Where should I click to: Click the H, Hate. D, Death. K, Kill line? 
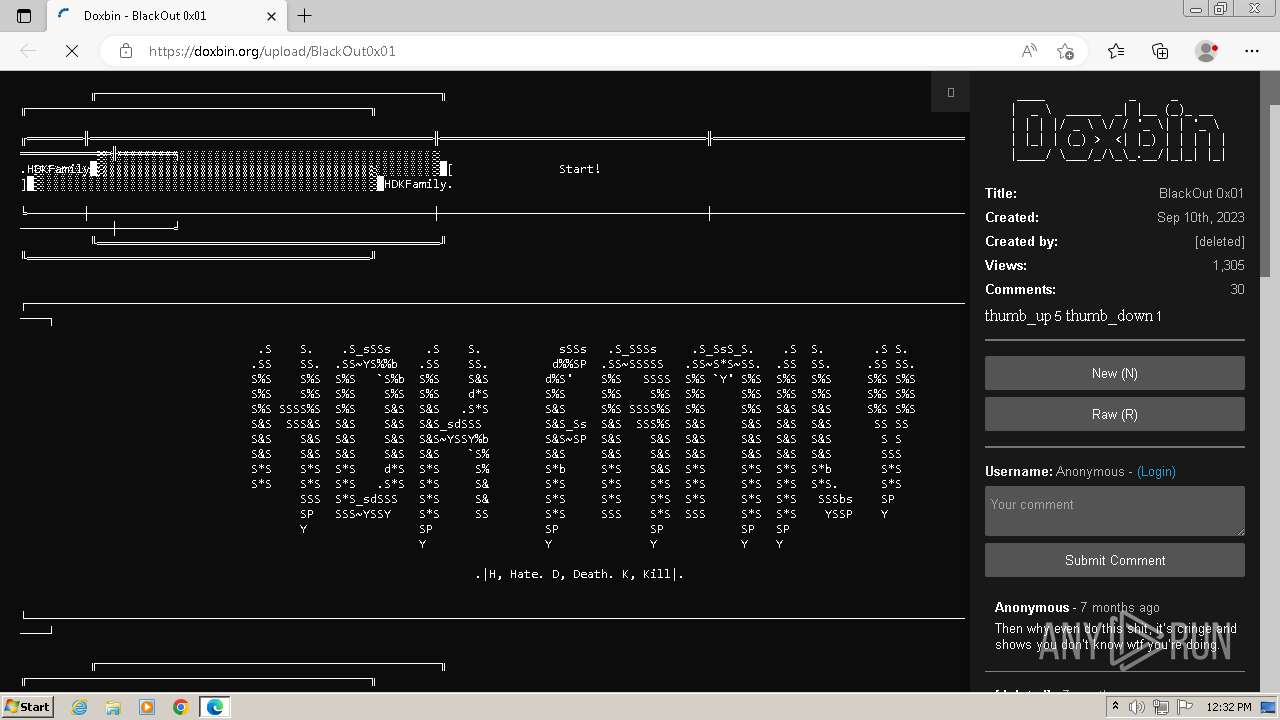(580, 574)
